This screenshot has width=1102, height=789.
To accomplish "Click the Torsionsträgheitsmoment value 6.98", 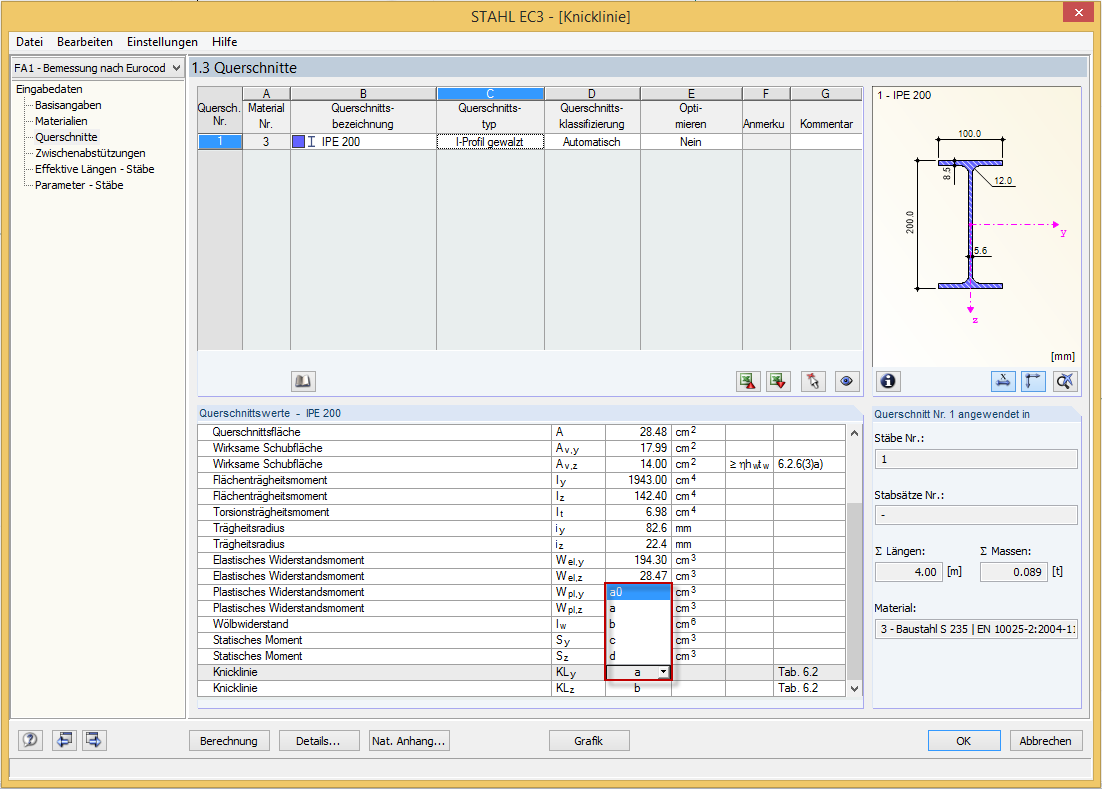I will click(638, 512).
